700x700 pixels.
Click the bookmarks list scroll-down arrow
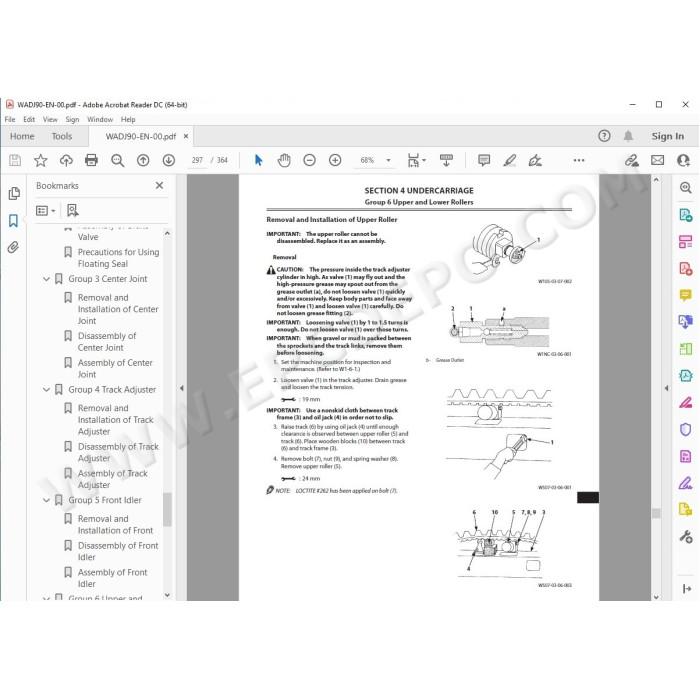pos(167,595)
